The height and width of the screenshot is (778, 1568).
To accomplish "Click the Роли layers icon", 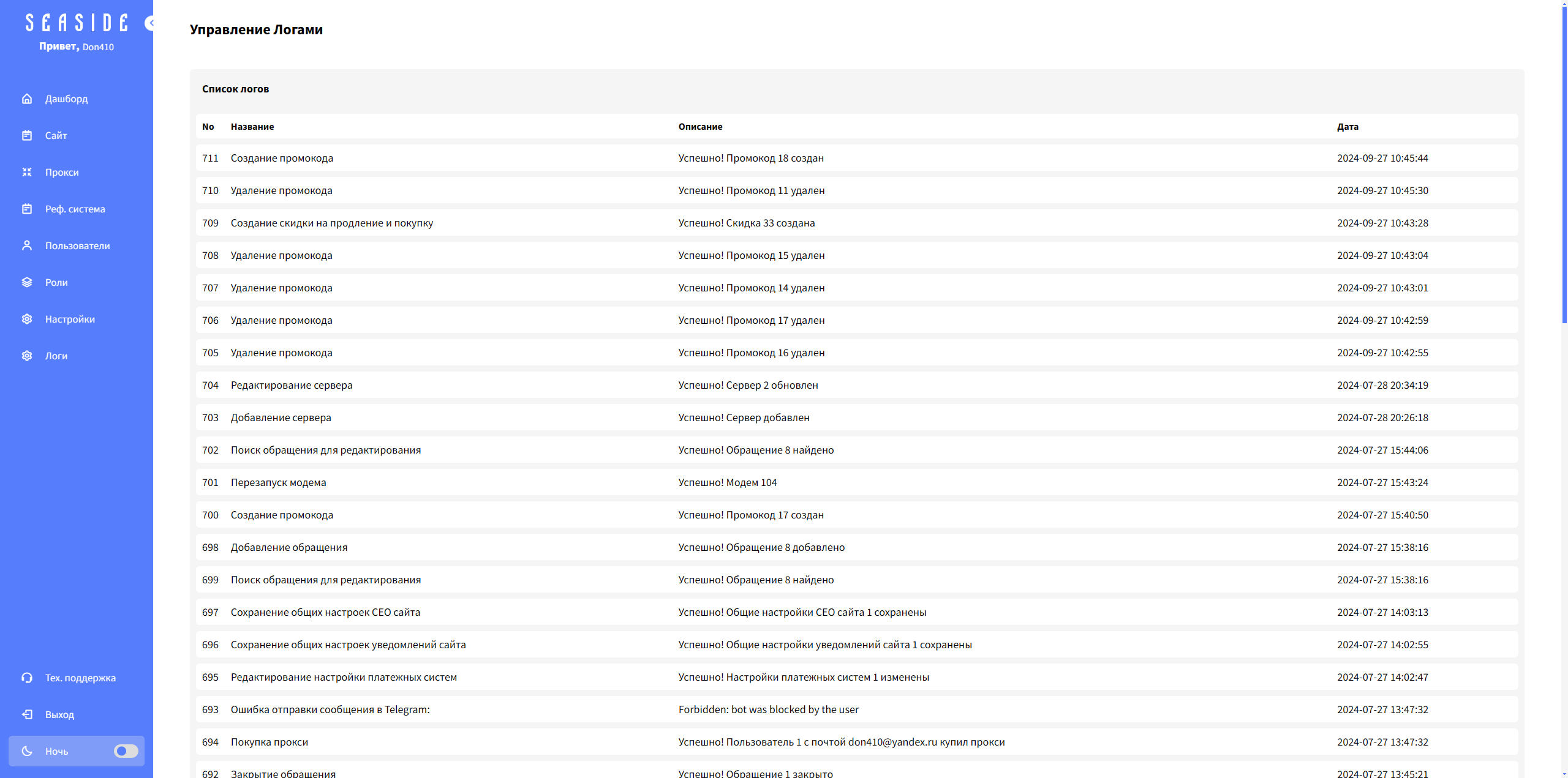I will click(x=27, y=282).
